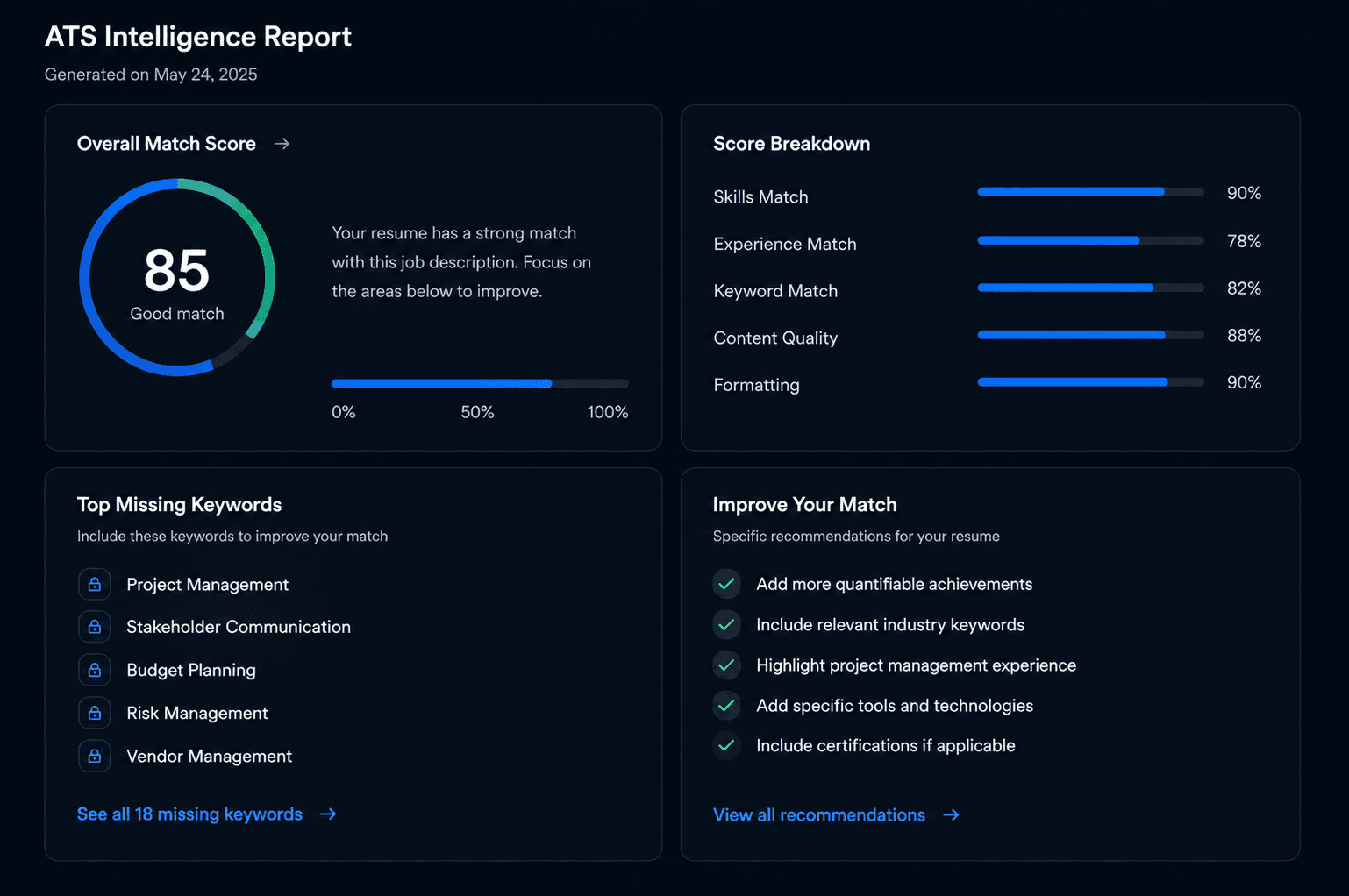Viewport: 1349px width, 896px height.
Task: Click the lock icon beside Risk Management
Action: [95, 713]
